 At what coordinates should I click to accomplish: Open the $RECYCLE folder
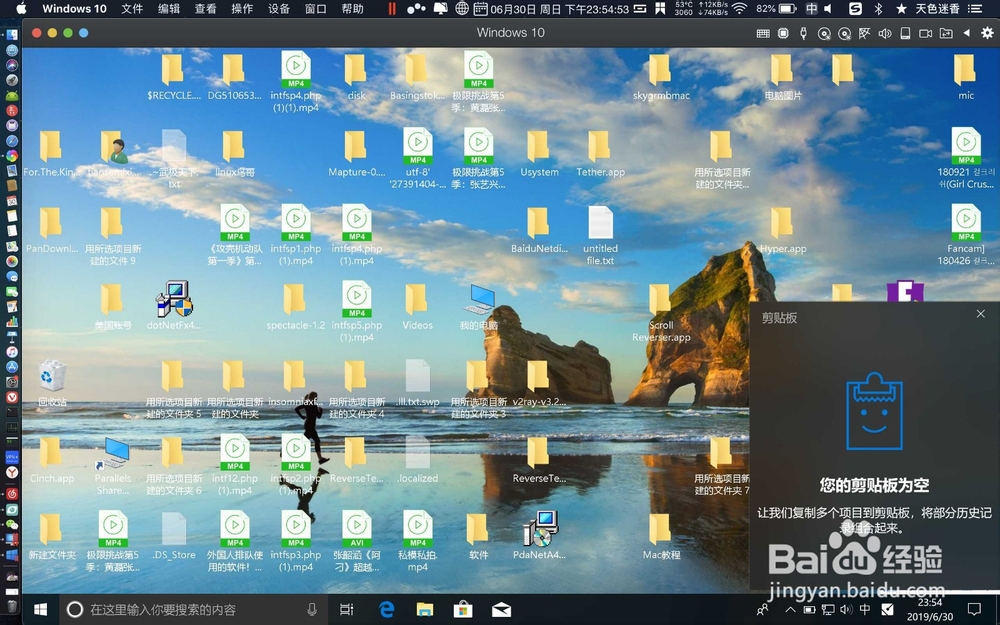pyautogui.click(x=173, y=77)
